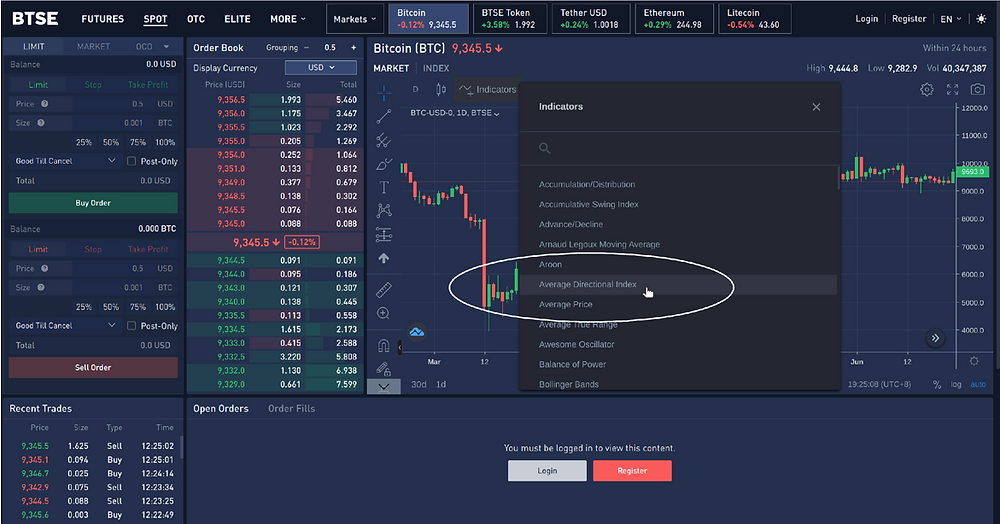The image size is (1000, 524).
Task: Select Stop type in the buy section
Action: [93, 85]
